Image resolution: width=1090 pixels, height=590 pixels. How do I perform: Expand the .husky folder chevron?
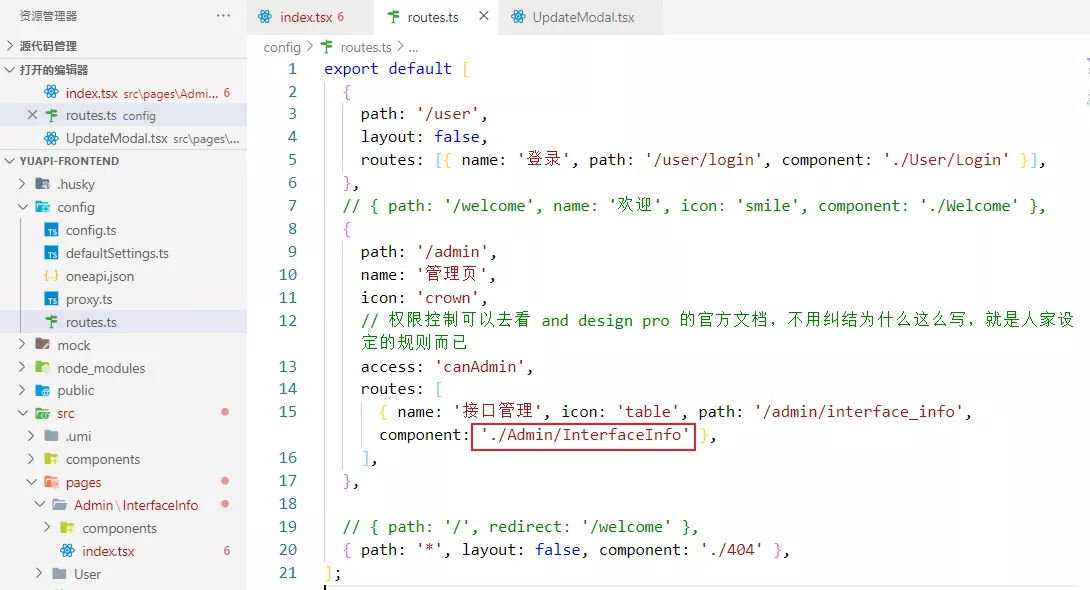[x=22, y=183]
